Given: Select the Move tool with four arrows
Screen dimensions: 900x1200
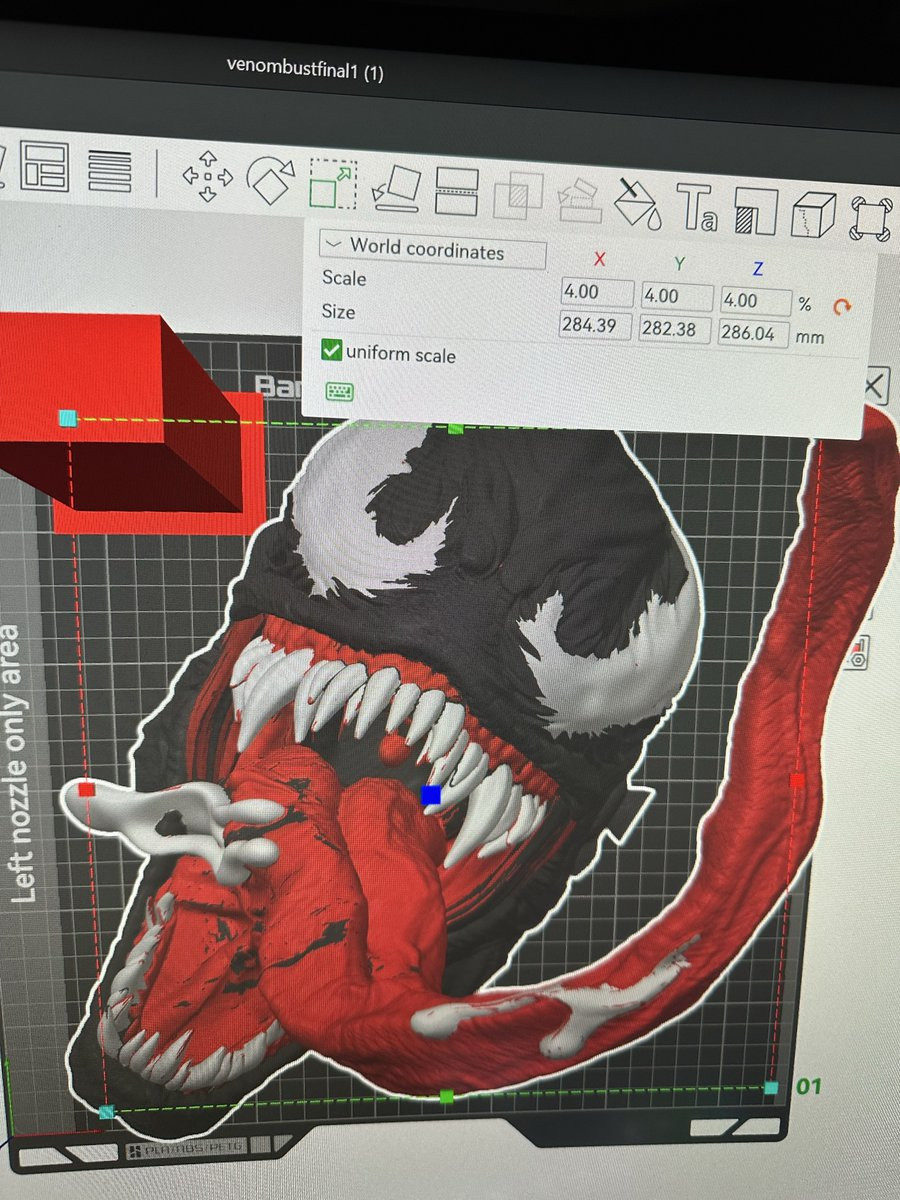Looking at the screenshot, I should click(x=207, y=177).
